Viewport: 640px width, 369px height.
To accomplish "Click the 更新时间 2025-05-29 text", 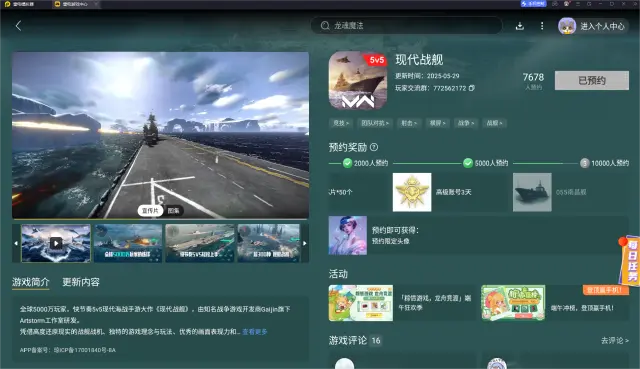I will click(427, 76).
